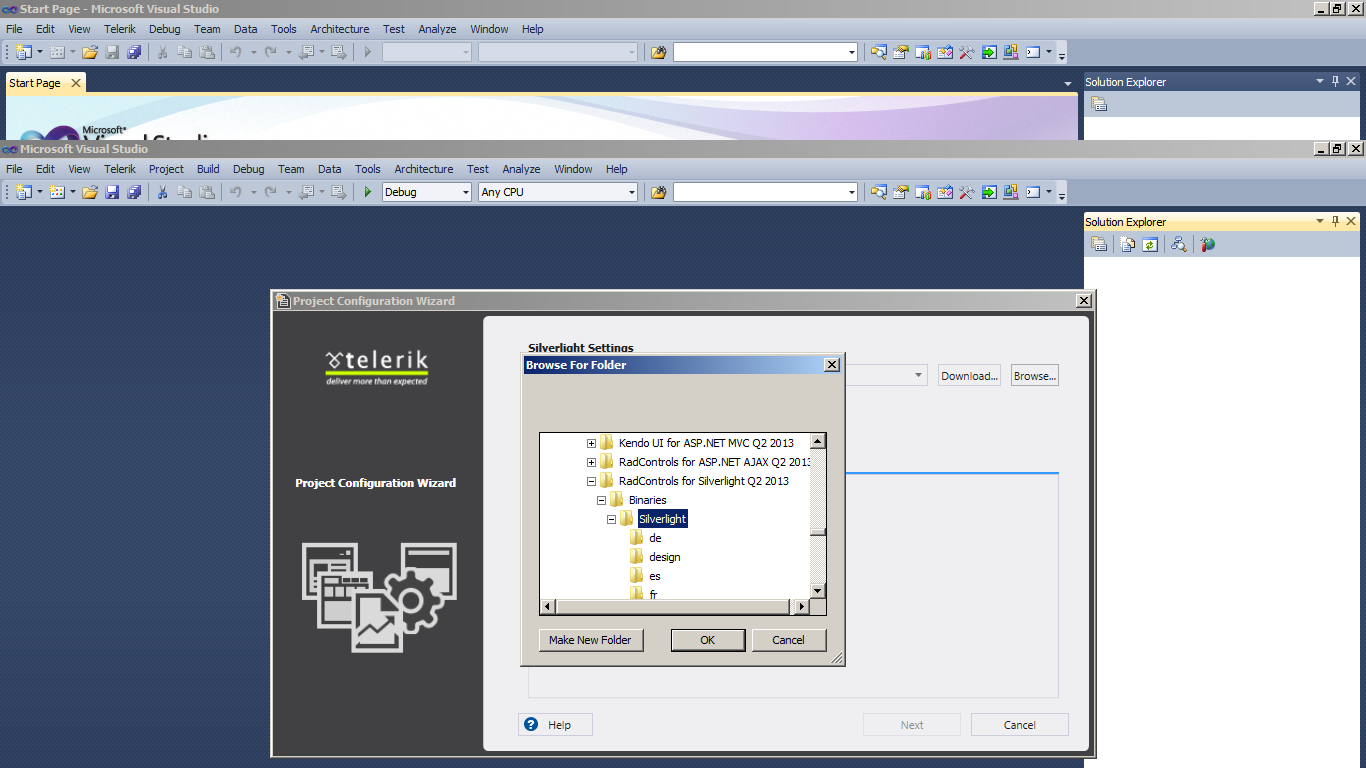
Task: Click globe icon in front Solution Explorer toolbar
Action: pyautogui.click(x=1208, y=244)
